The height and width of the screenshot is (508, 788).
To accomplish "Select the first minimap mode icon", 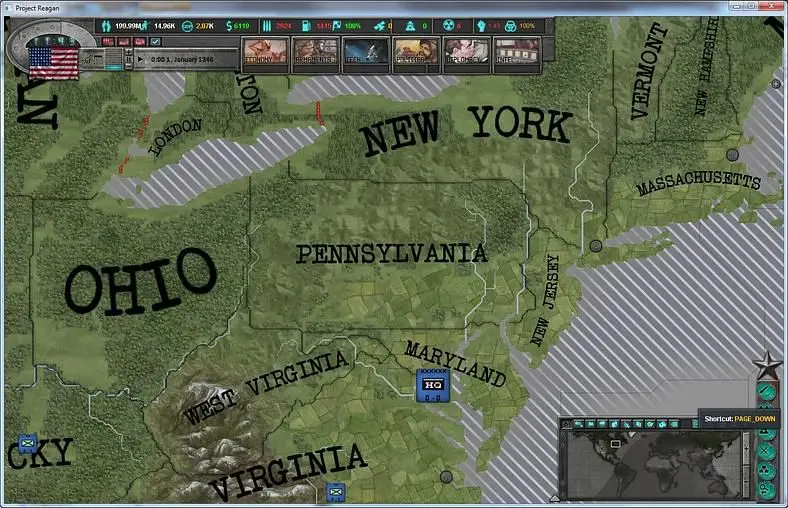I will tap(579, 424).
